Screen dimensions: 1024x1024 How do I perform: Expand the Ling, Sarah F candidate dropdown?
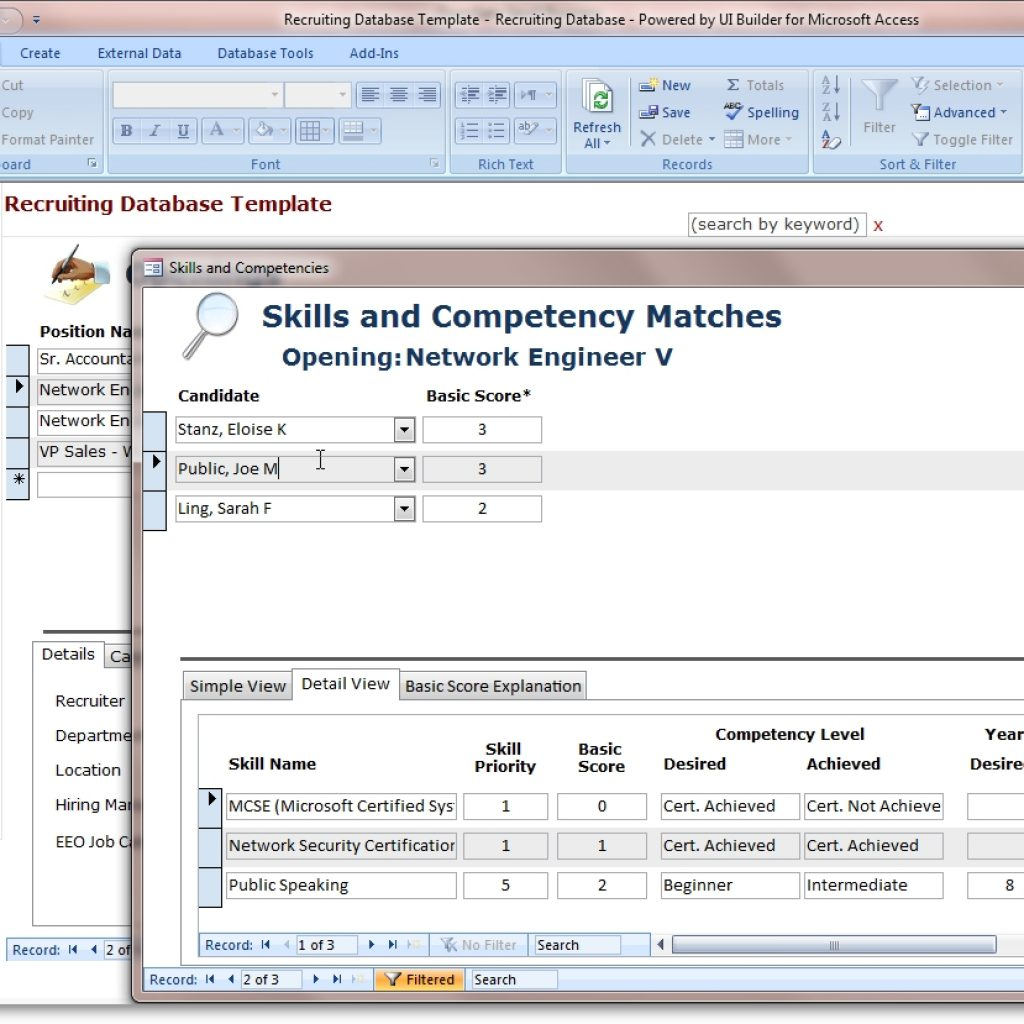[404, 509]
